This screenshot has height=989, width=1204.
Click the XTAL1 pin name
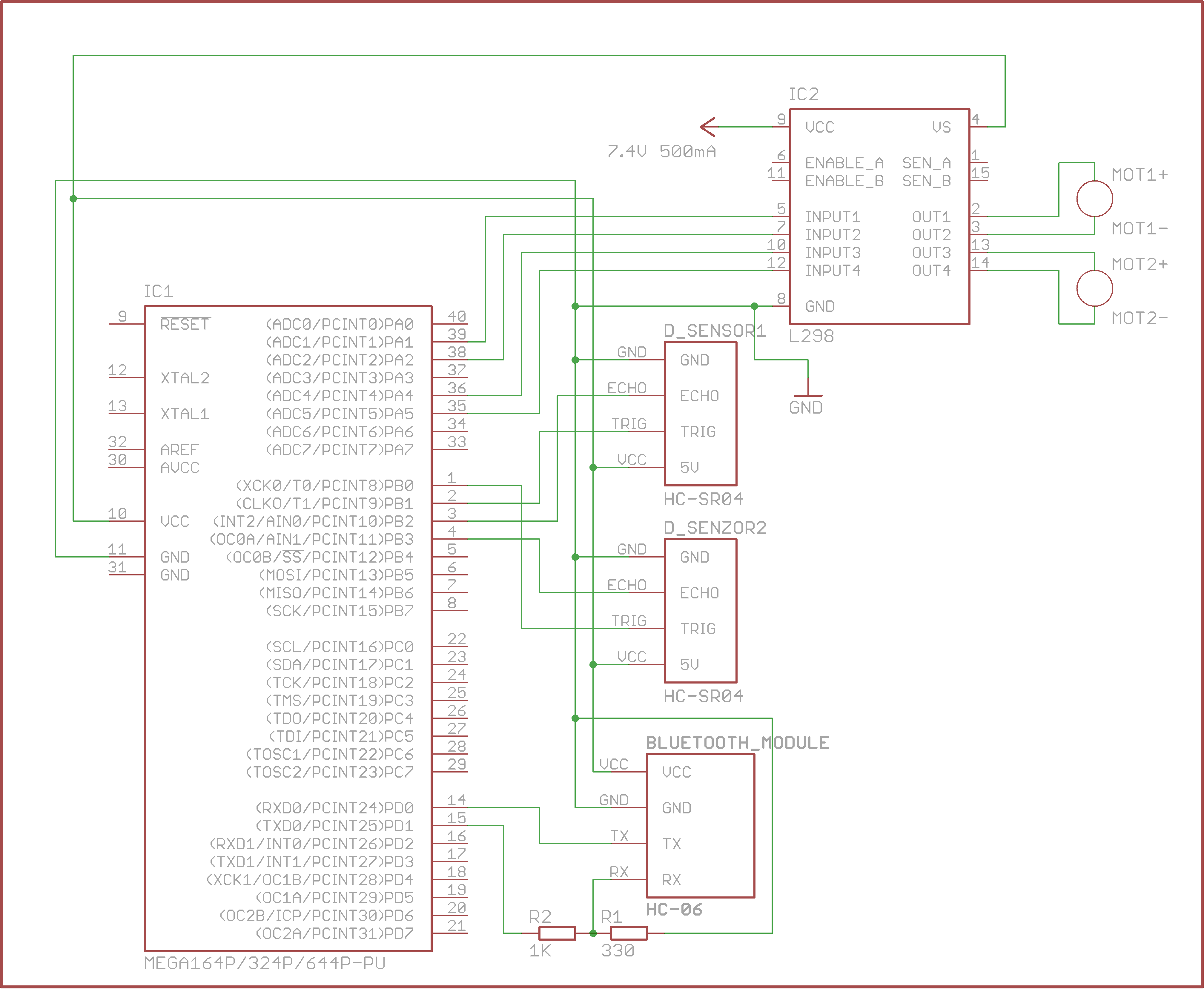pyautogui.click(x=185, y=414)
